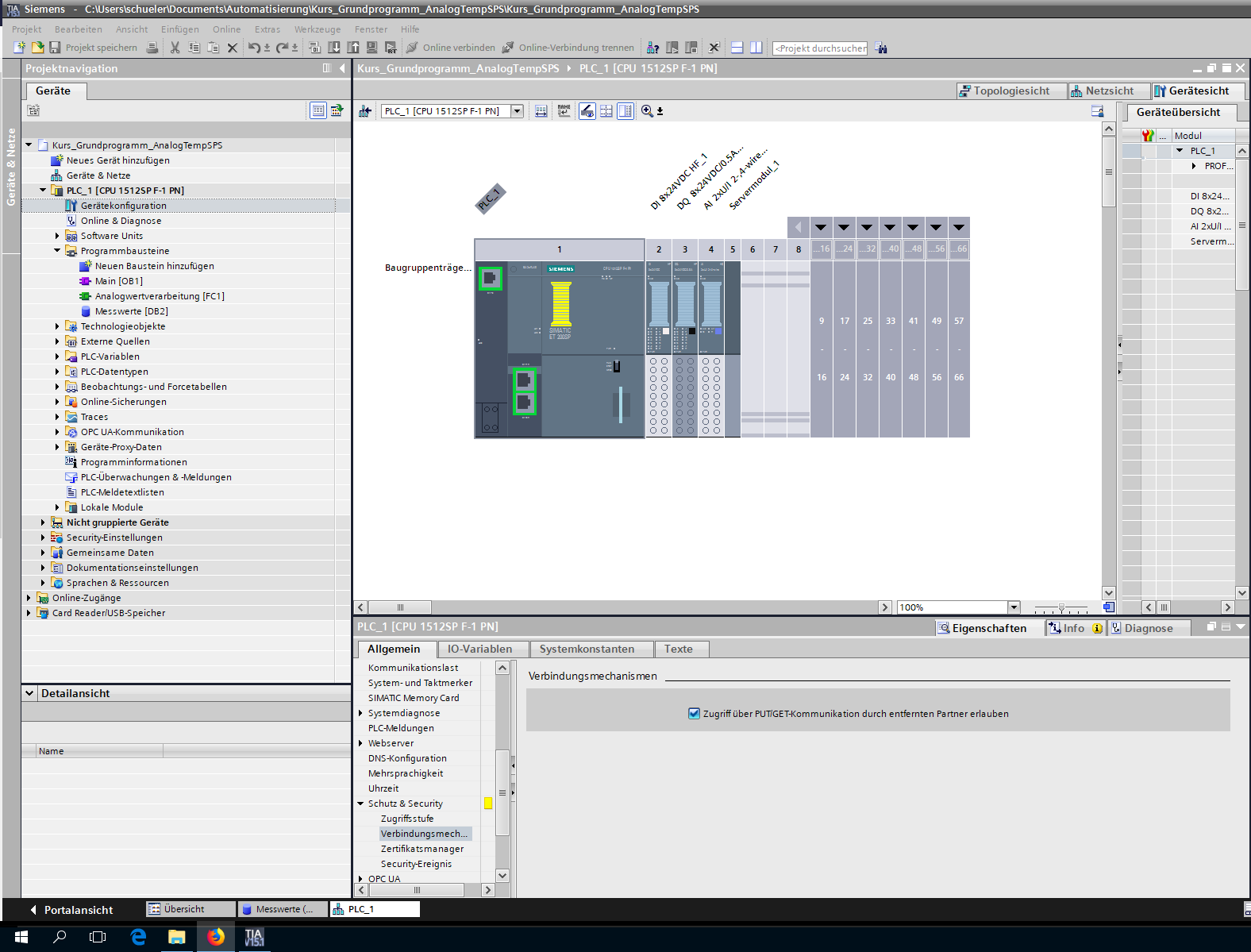Collapse the Programmbausteine folder
The height and width of the screenshot is (952, 1251).
point(57,251)
